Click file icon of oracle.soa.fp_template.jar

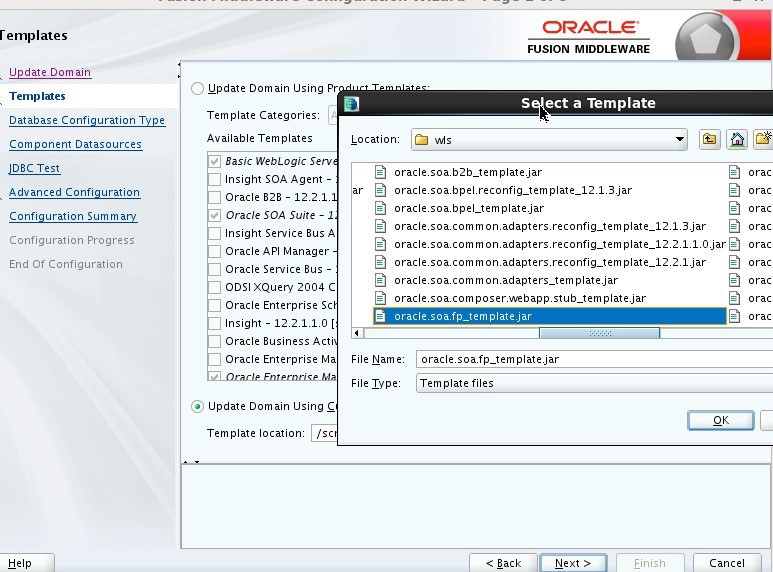click(380, 316)
